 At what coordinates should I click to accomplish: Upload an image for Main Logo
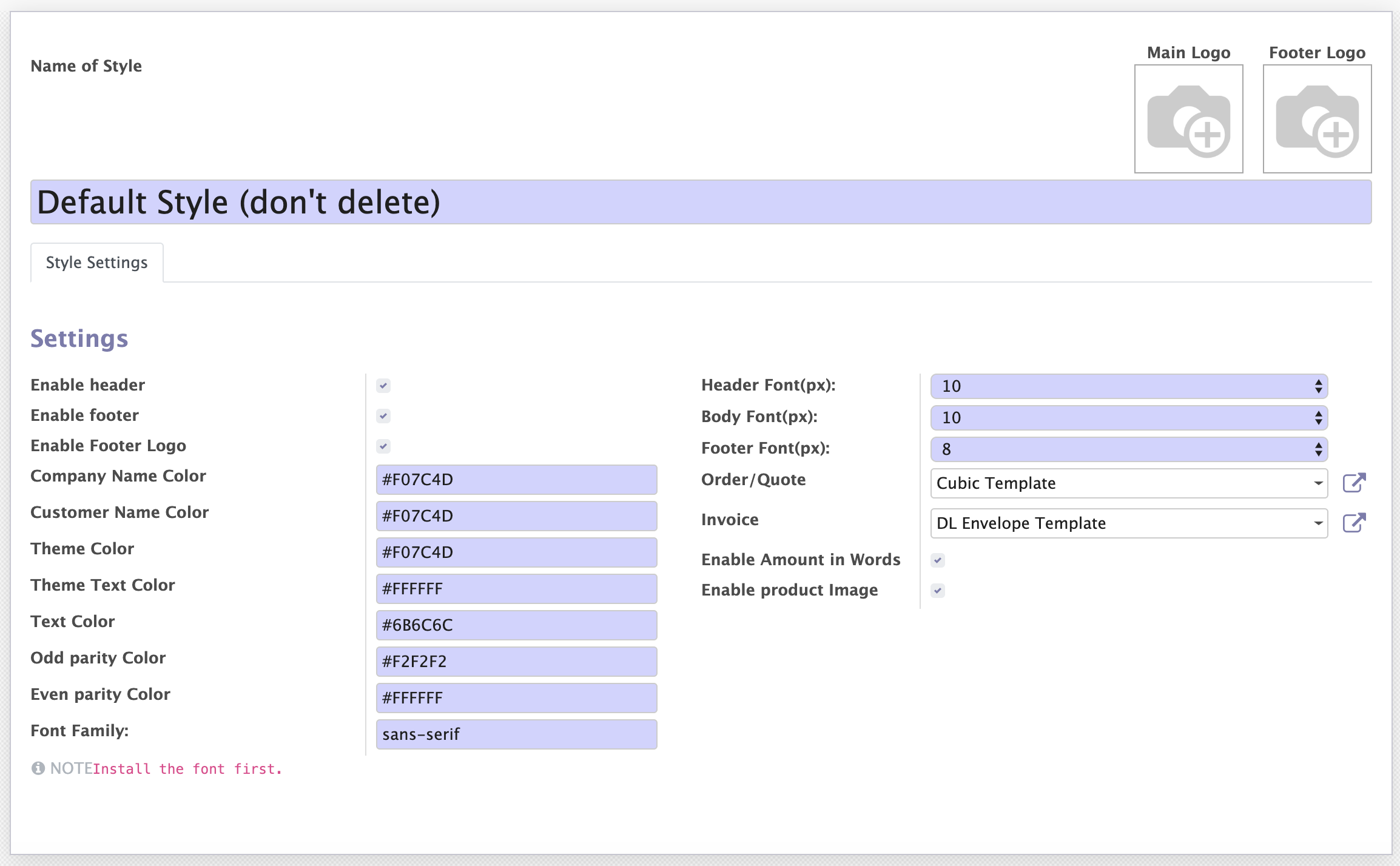click(x=1188, y=119)
